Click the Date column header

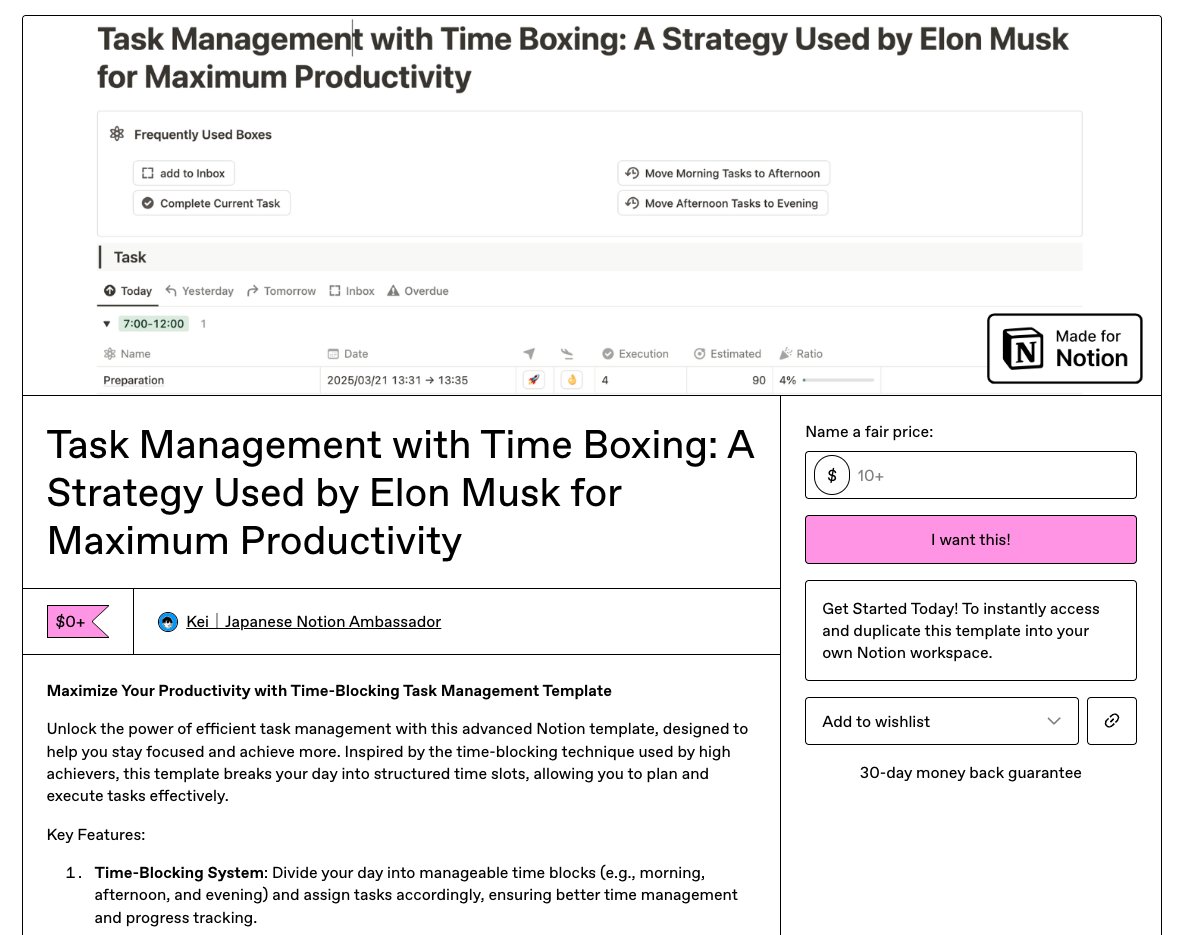coord(347,354)
